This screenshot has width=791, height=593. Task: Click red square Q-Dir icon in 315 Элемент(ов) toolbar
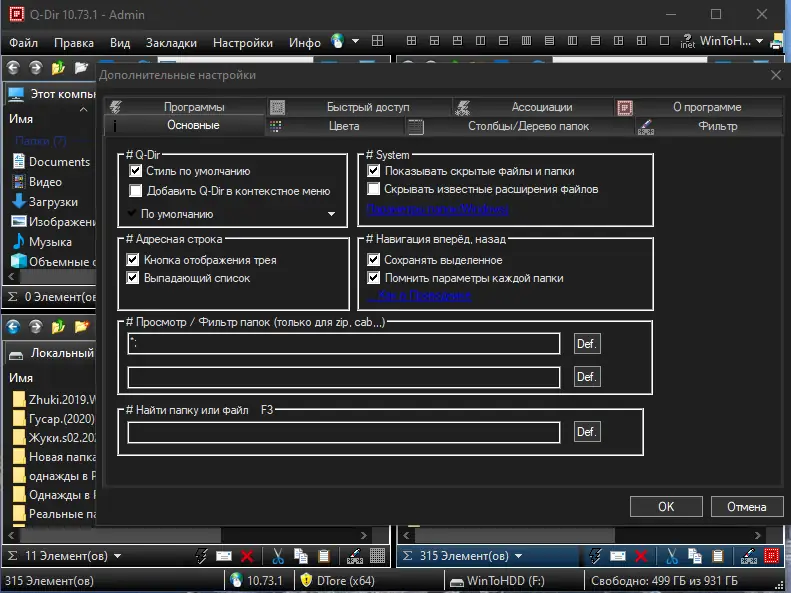pyautogui.click(x=772, y=556)
